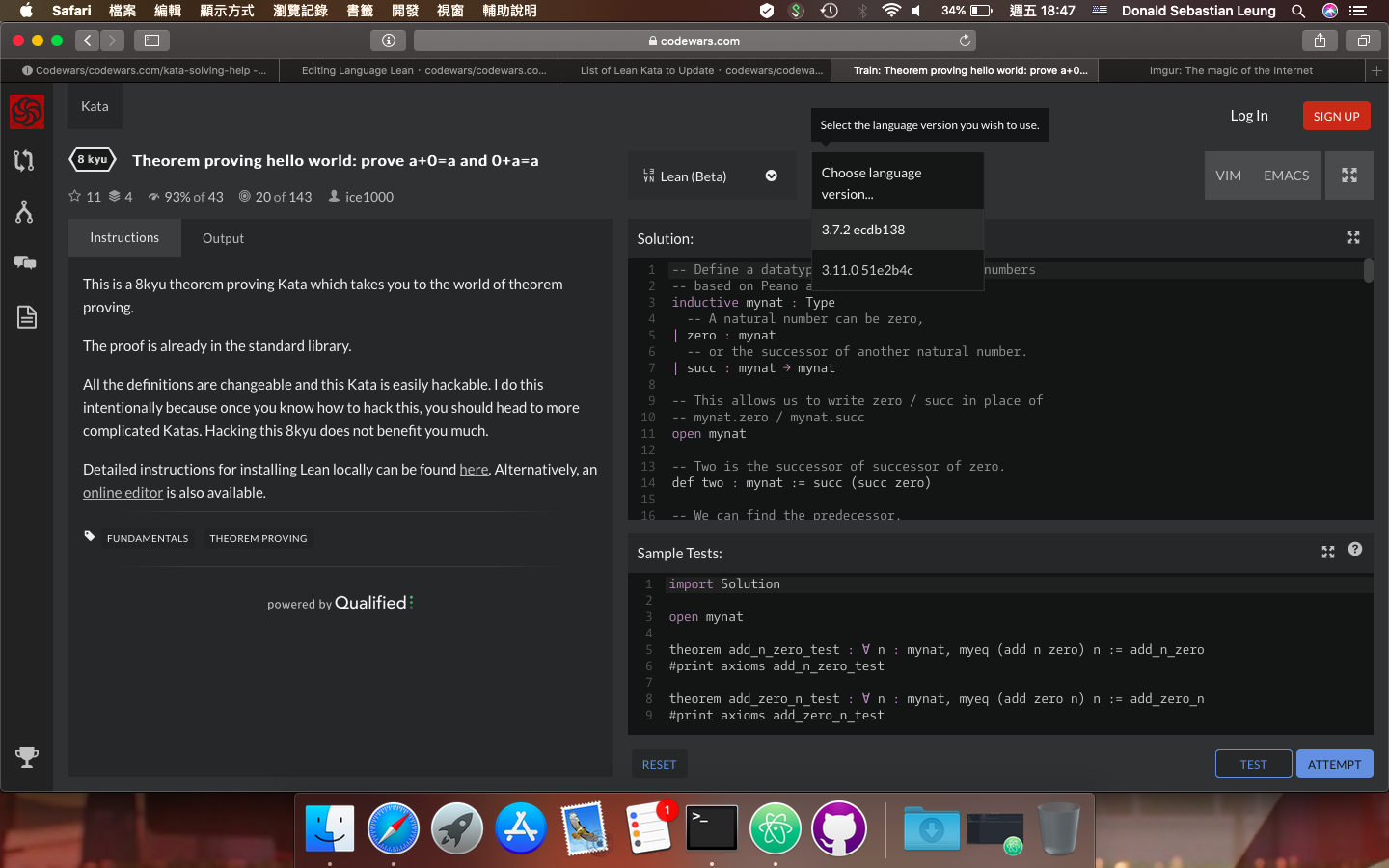Viewport: 1389px width, 868px height.
Task: Reload the page in Safari
Action: tap(965, 41)
